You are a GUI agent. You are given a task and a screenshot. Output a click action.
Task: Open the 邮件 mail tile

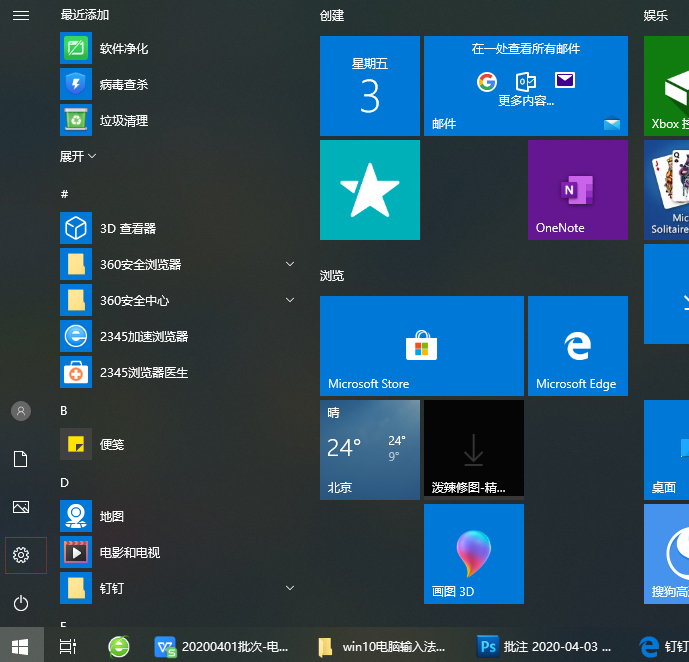click(526, 86)
